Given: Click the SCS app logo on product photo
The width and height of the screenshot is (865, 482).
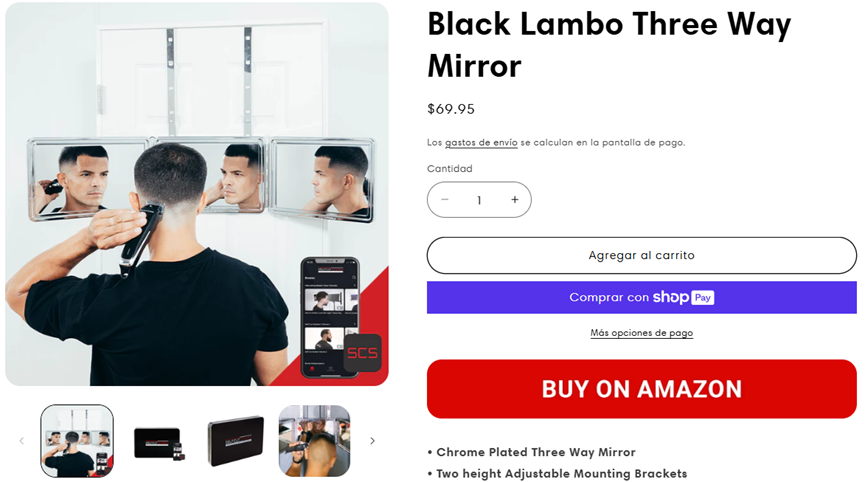Looking at the screenshot, I should 362,353.
